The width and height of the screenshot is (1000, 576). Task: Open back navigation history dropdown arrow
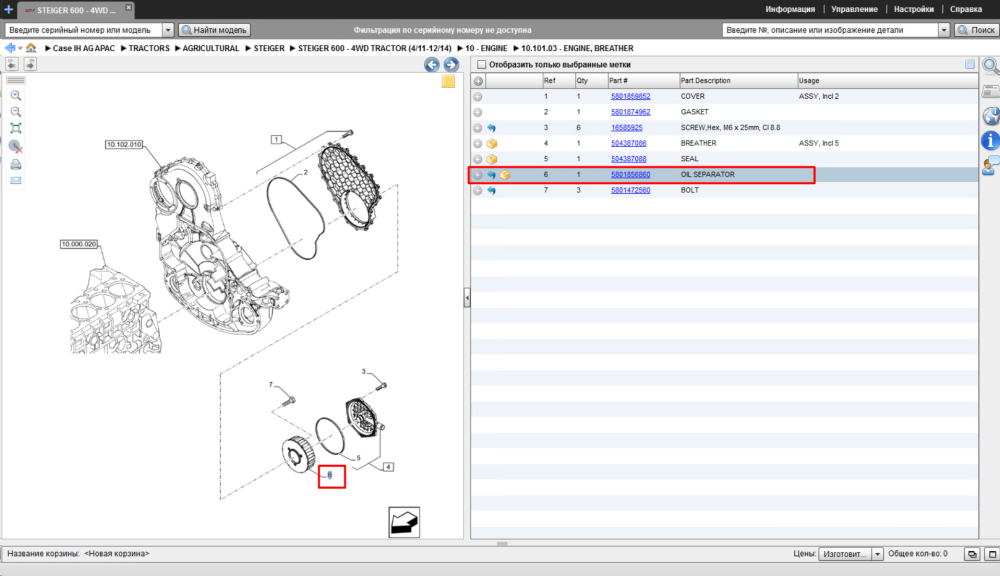tap(20, 48)
